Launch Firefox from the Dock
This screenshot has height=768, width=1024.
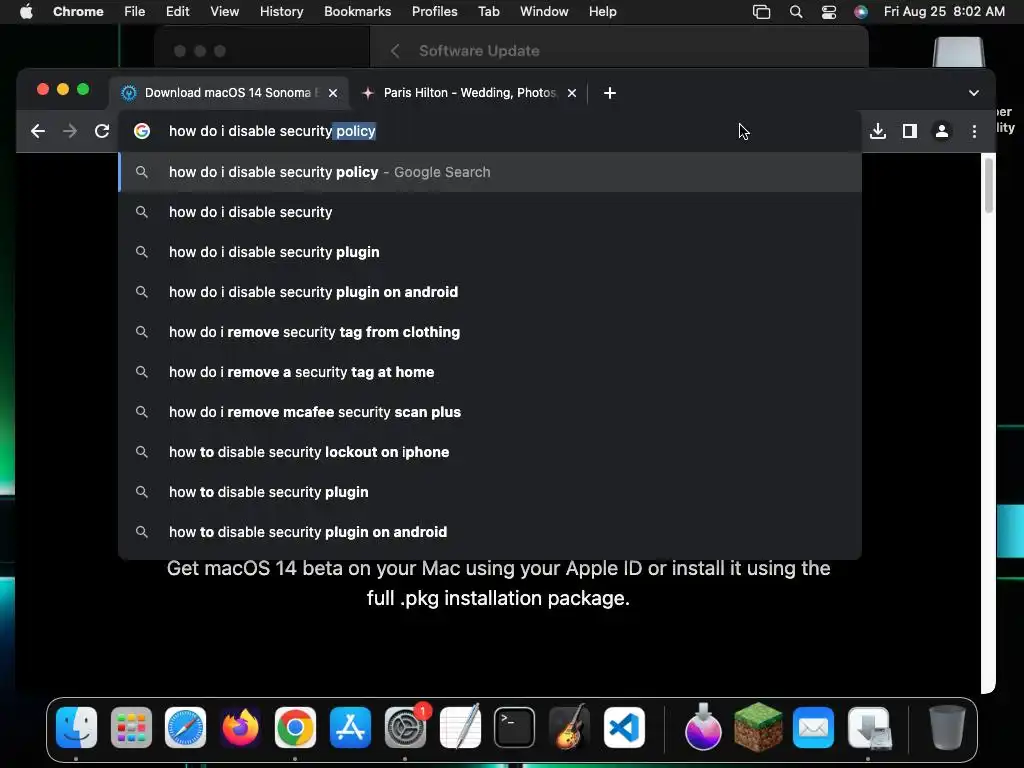point(240,728)
